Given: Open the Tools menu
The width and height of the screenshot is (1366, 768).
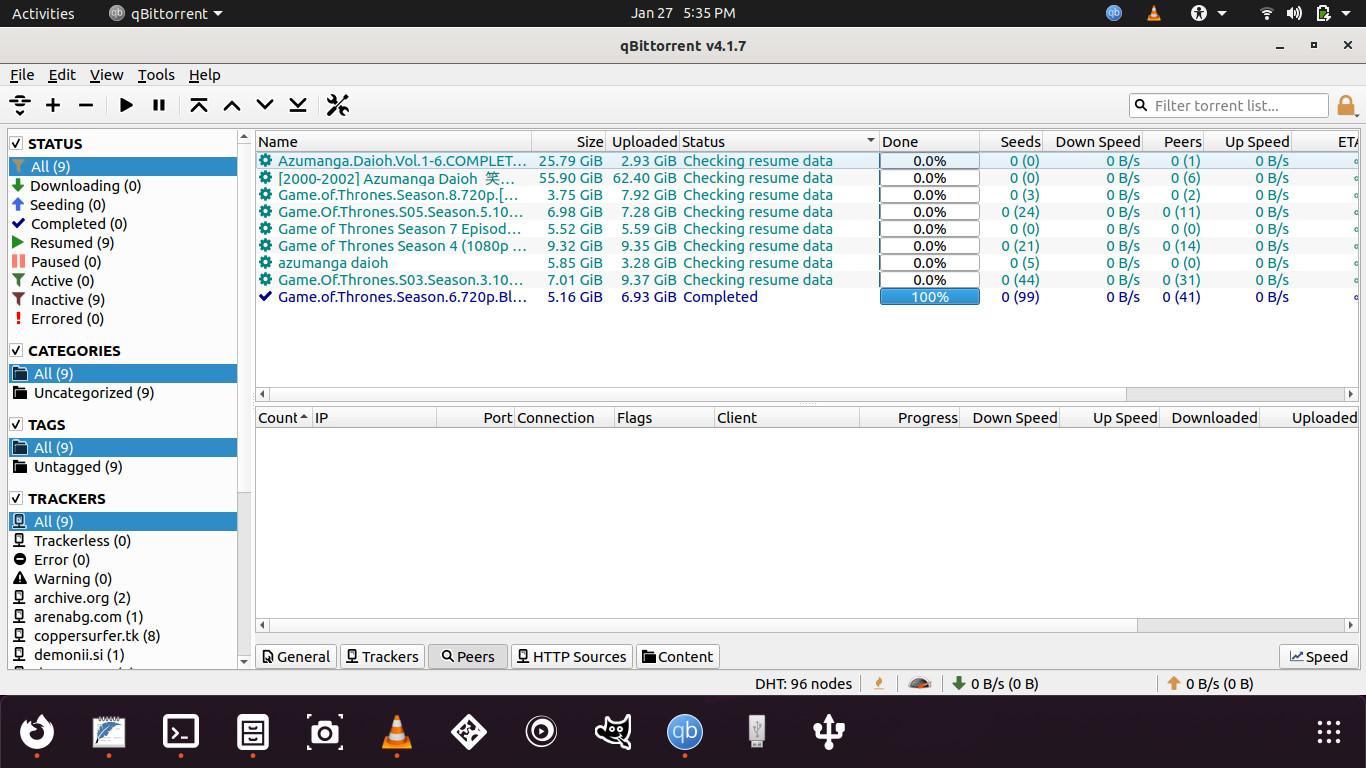Looking at the screenshot, I should [156, 75].
